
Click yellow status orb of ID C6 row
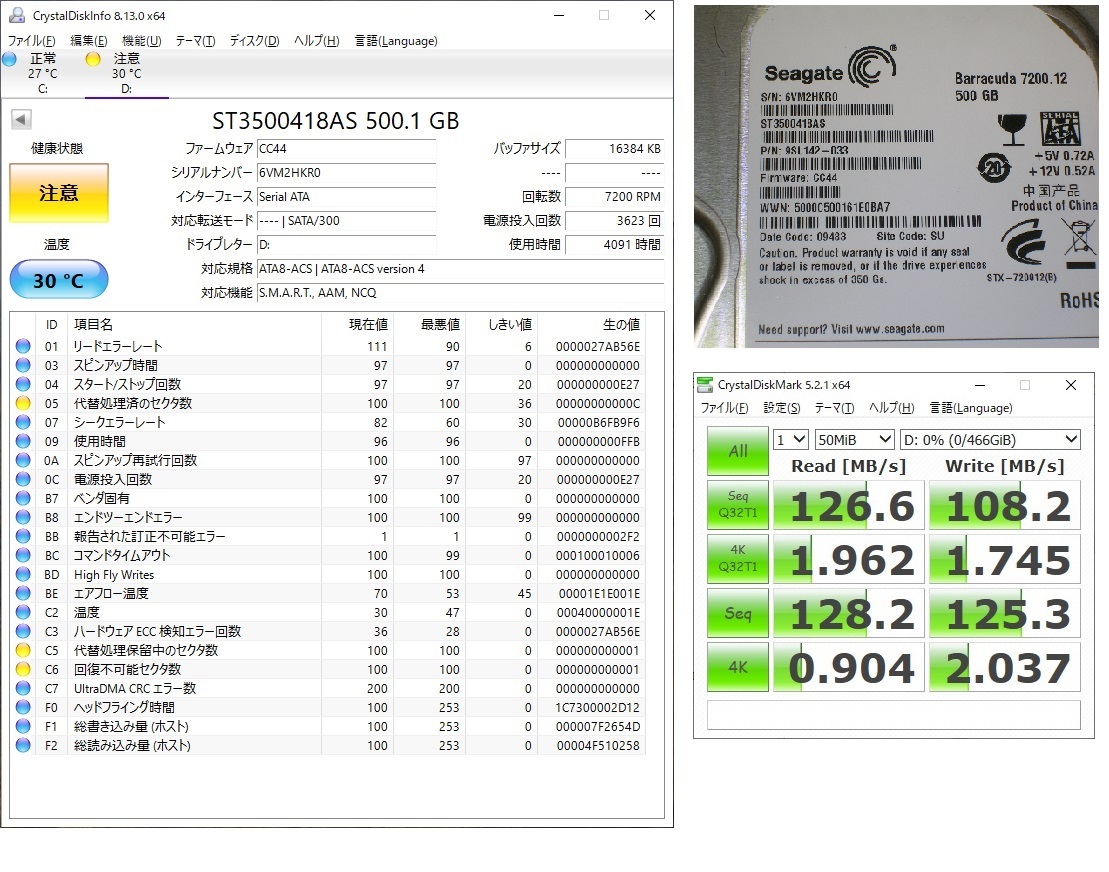(23, 669)
